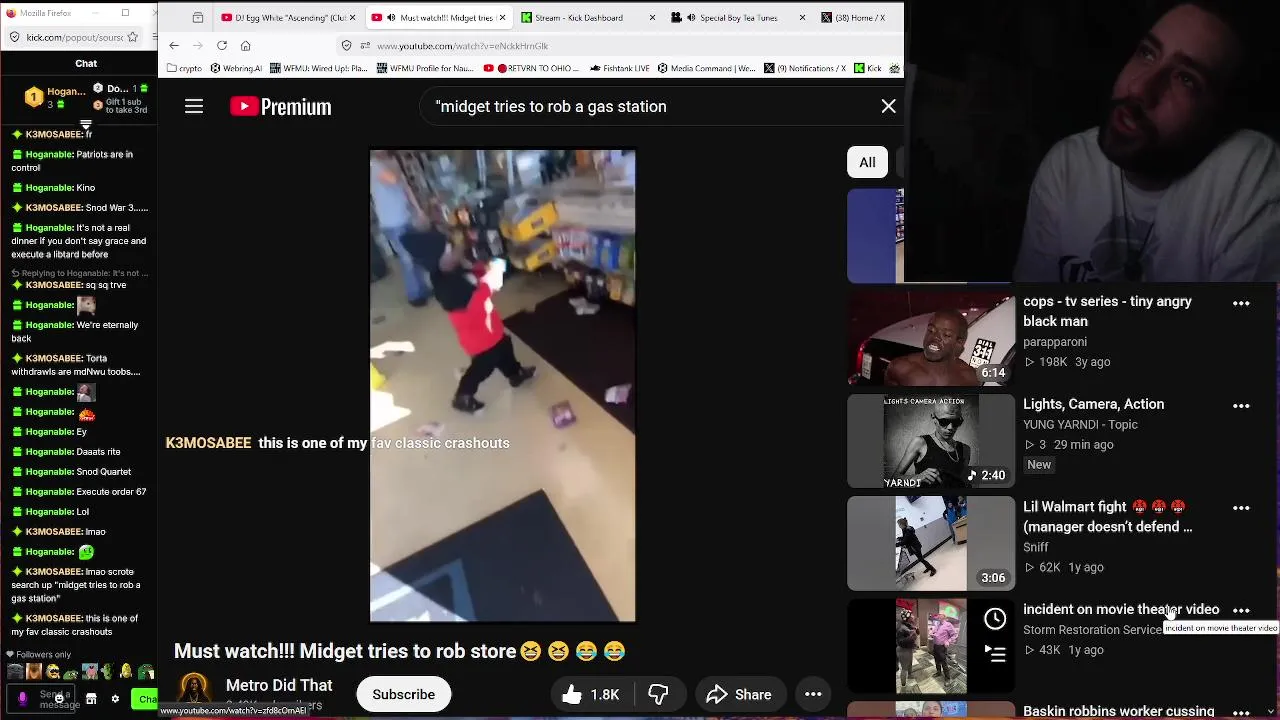The height and width of the screenshot is (720, 1280).
Task: Open Kick chat settings gear
Action: click(x=115, y=699)
